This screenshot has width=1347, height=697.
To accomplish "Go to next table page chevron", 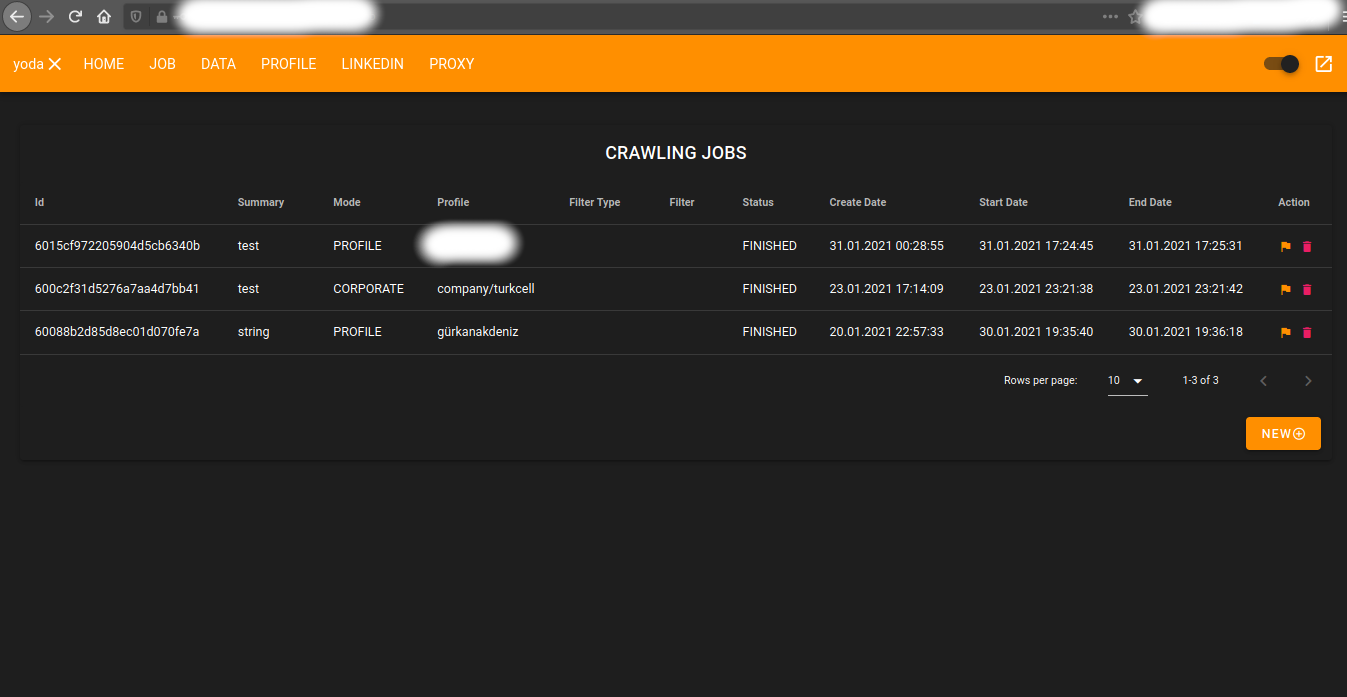I will tap(1308, 381).
